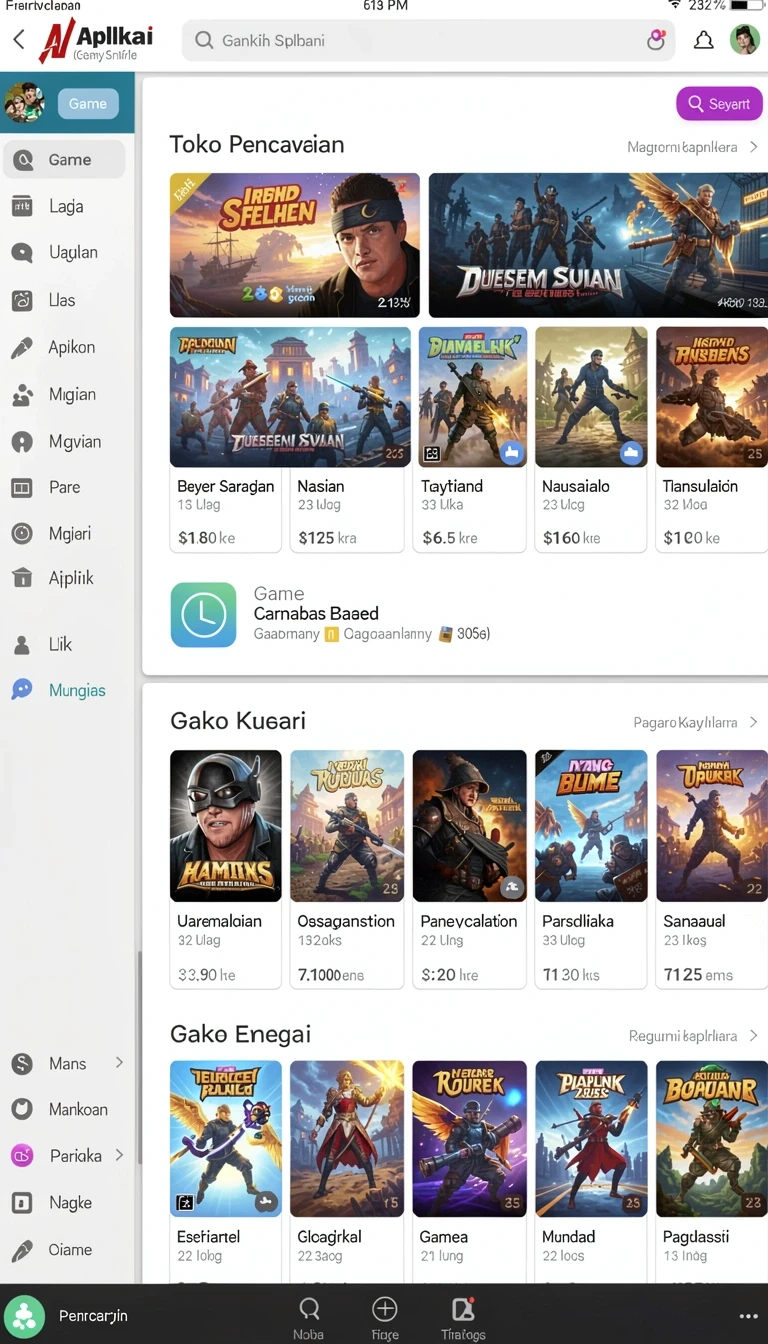This screenshot has width=768, height=1344.
Task: Open the Mundad game title
Action: 568,1237
